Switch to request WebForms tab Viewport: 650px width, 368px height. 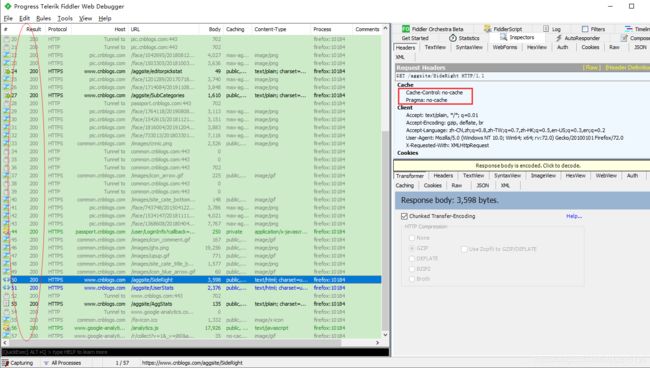coord(504,47)
